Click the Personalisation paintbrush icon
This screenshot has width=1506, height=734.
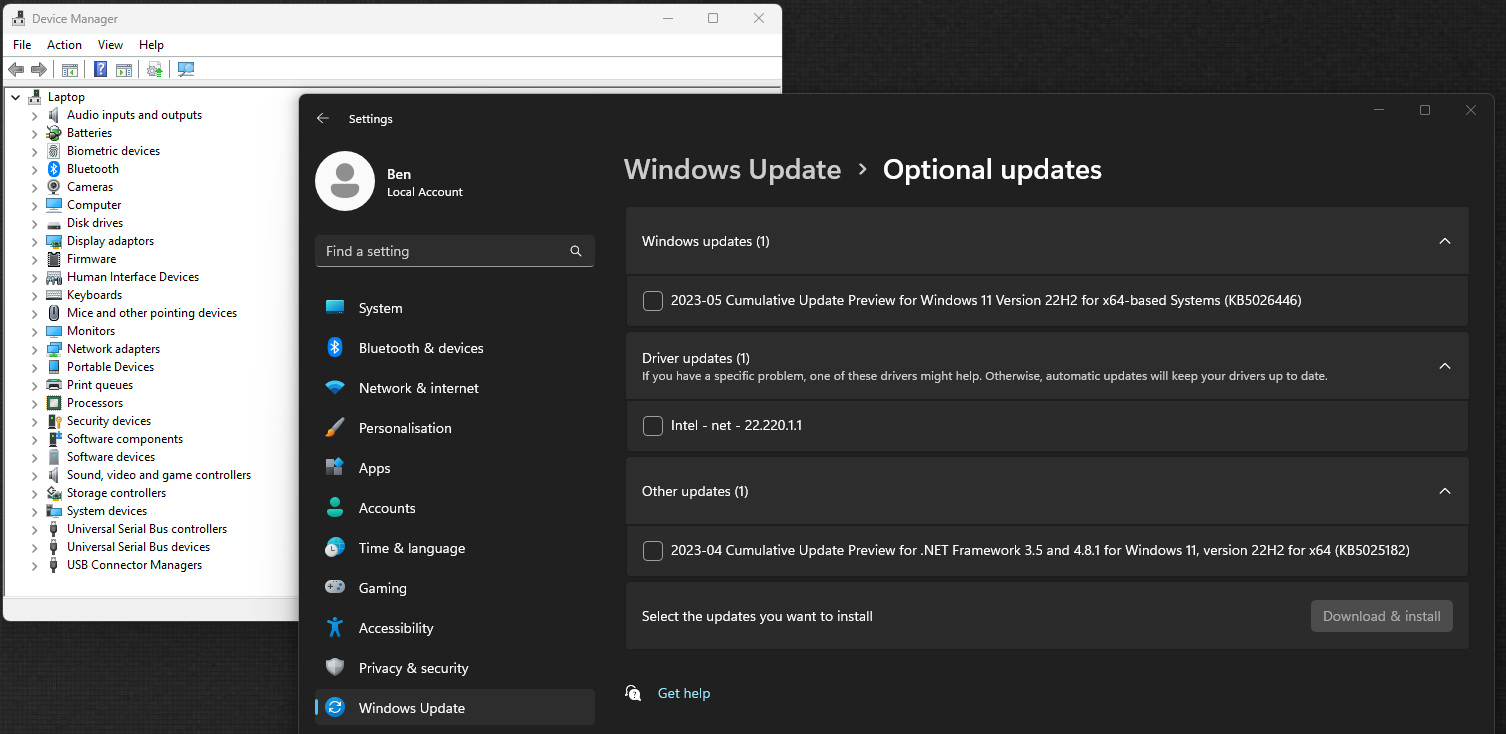pyautogui.click(x=335, y=428)
